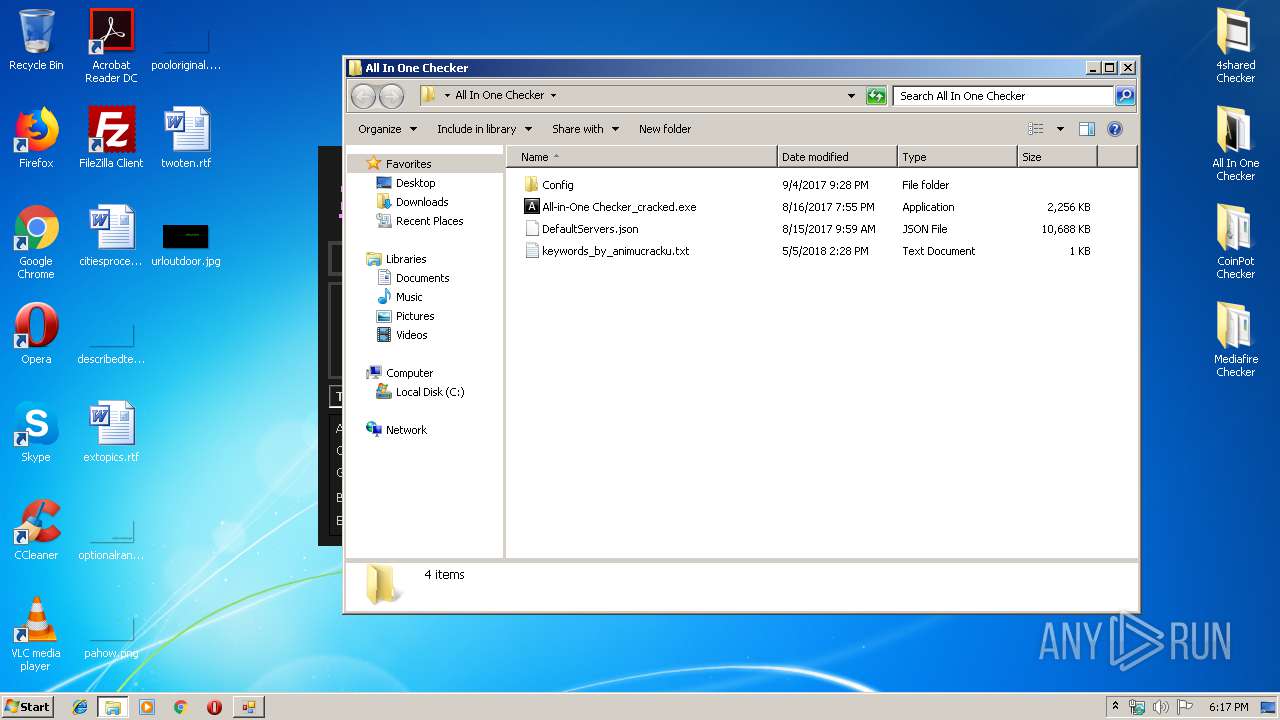Click the taskbar clock showing 6:17 PM
1280x720 pixels.
coord(1228,707)
